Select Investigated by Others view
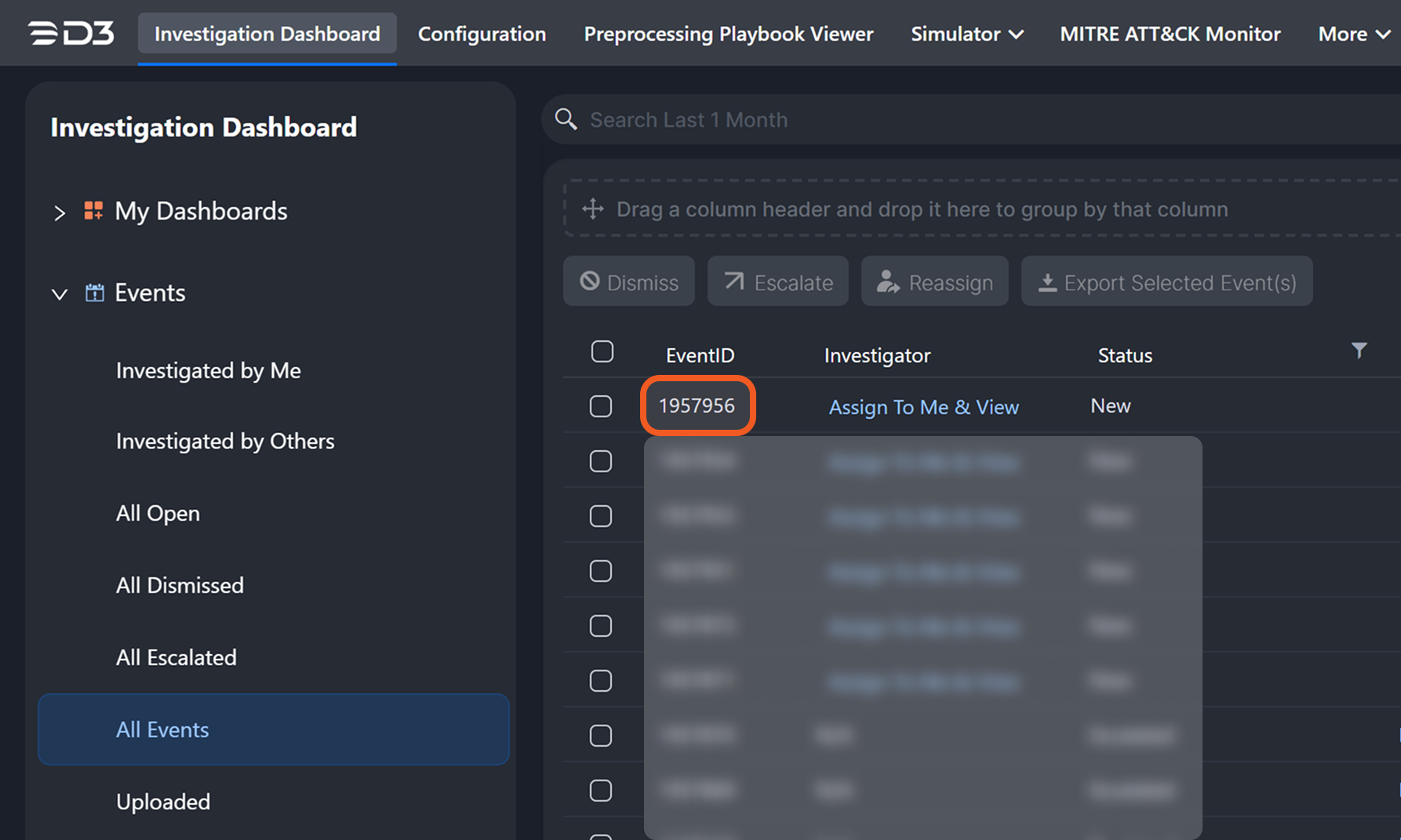 tap(225, 441)
